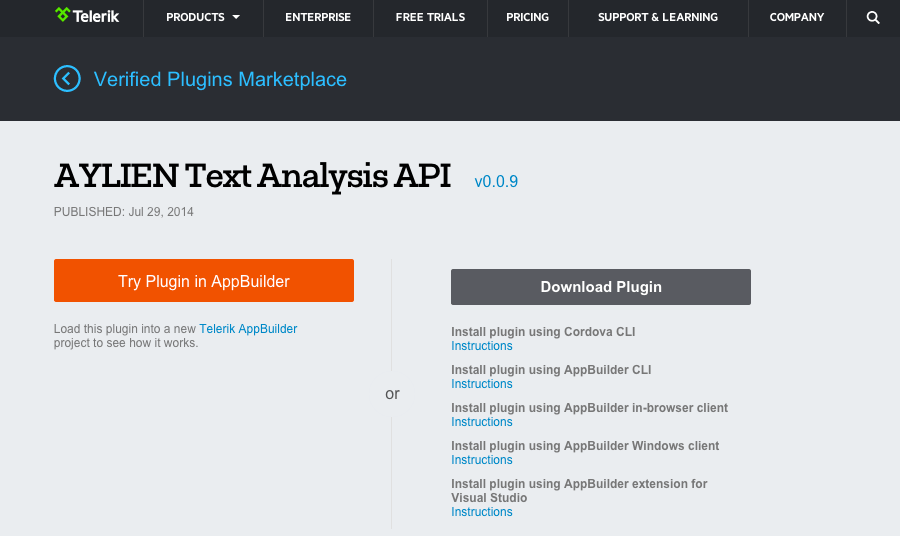
Task: Go to Free Trials
Action: [x=430, y=17]
